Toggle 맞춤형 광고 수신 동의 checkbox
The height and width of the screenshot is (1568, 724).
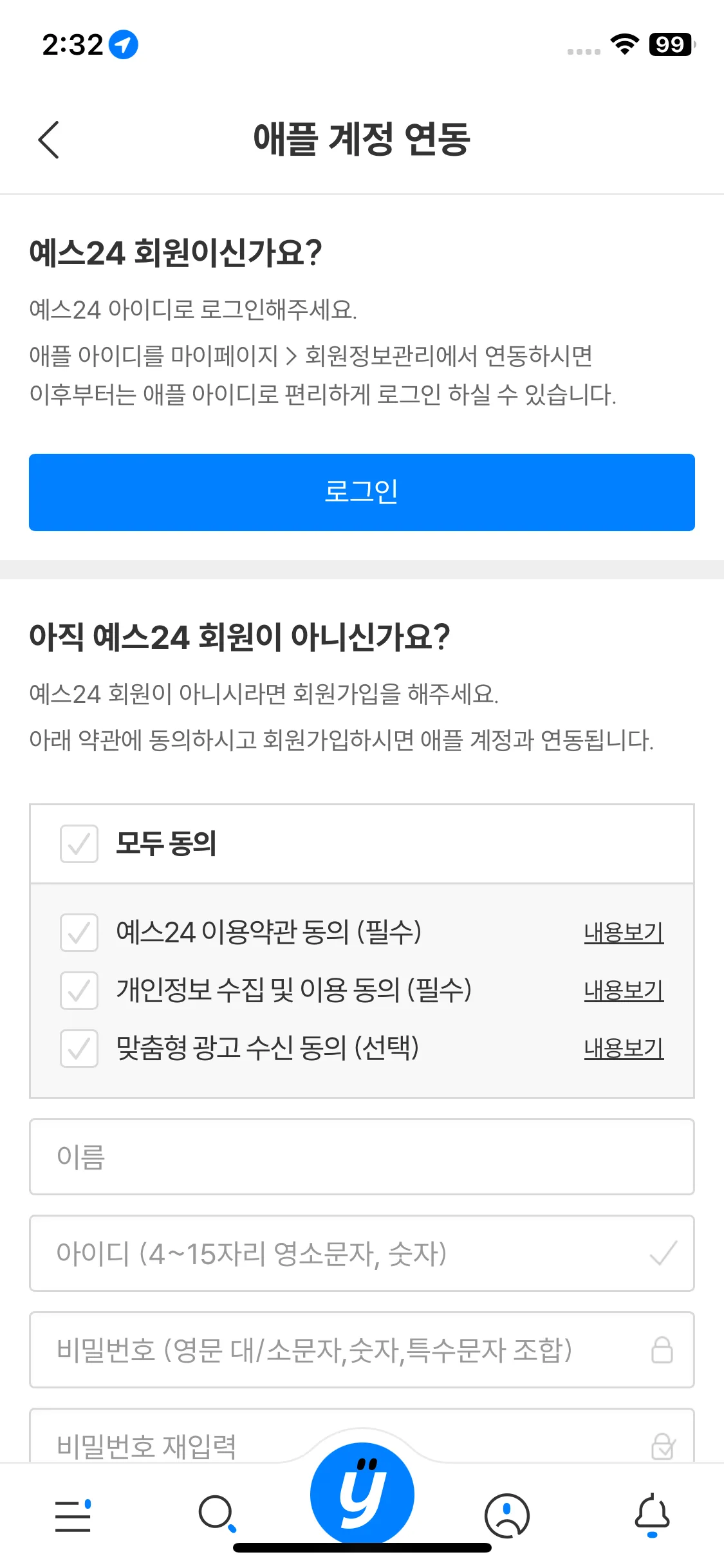(x=79, y=1049)
